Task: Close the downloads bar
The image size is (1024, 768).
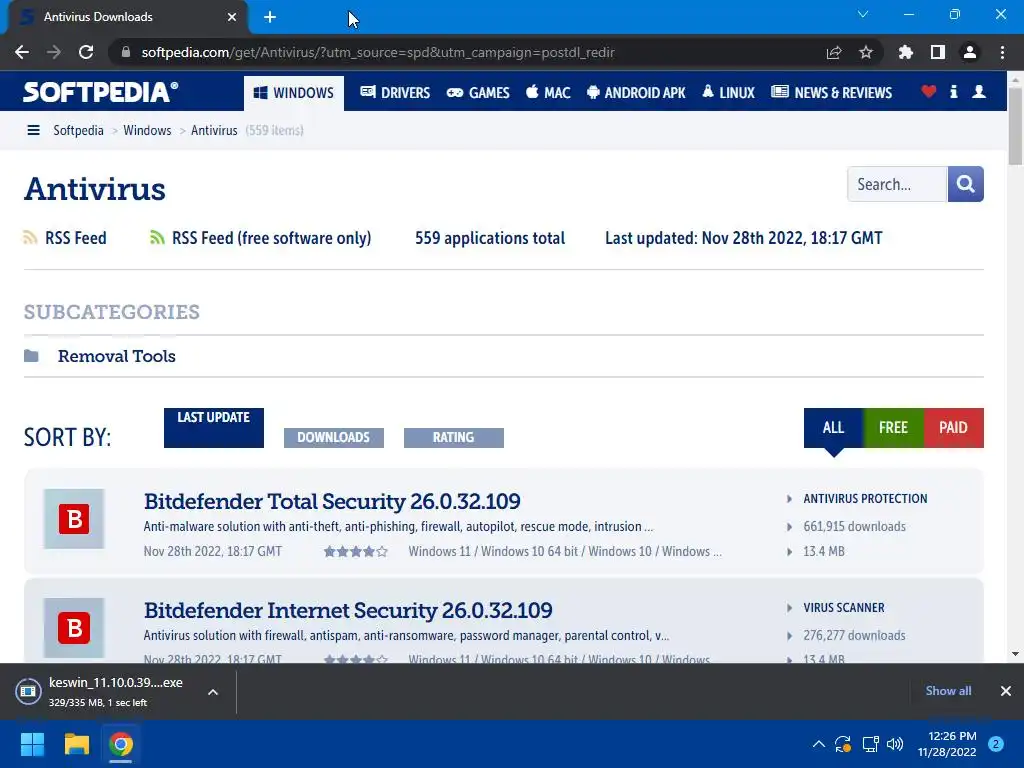Action: (1006, 691)
